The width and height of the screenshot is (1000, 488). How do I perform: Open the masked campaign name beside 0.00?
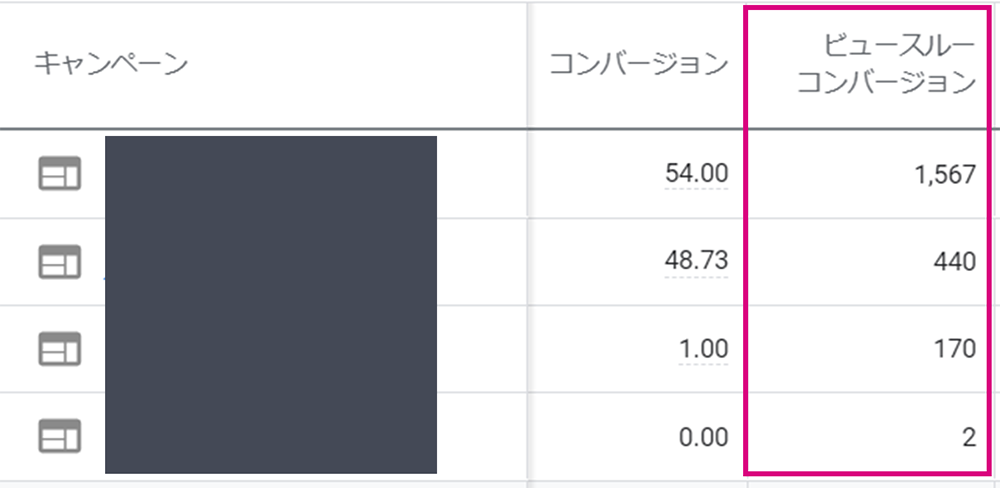(270, 434)
